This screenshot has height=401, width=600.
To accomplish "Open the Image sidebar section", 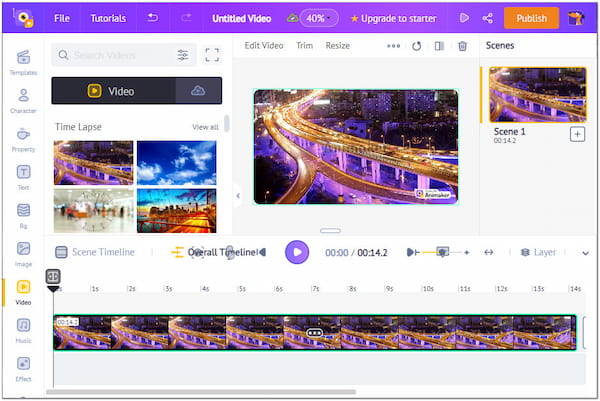I will [23, 254].
